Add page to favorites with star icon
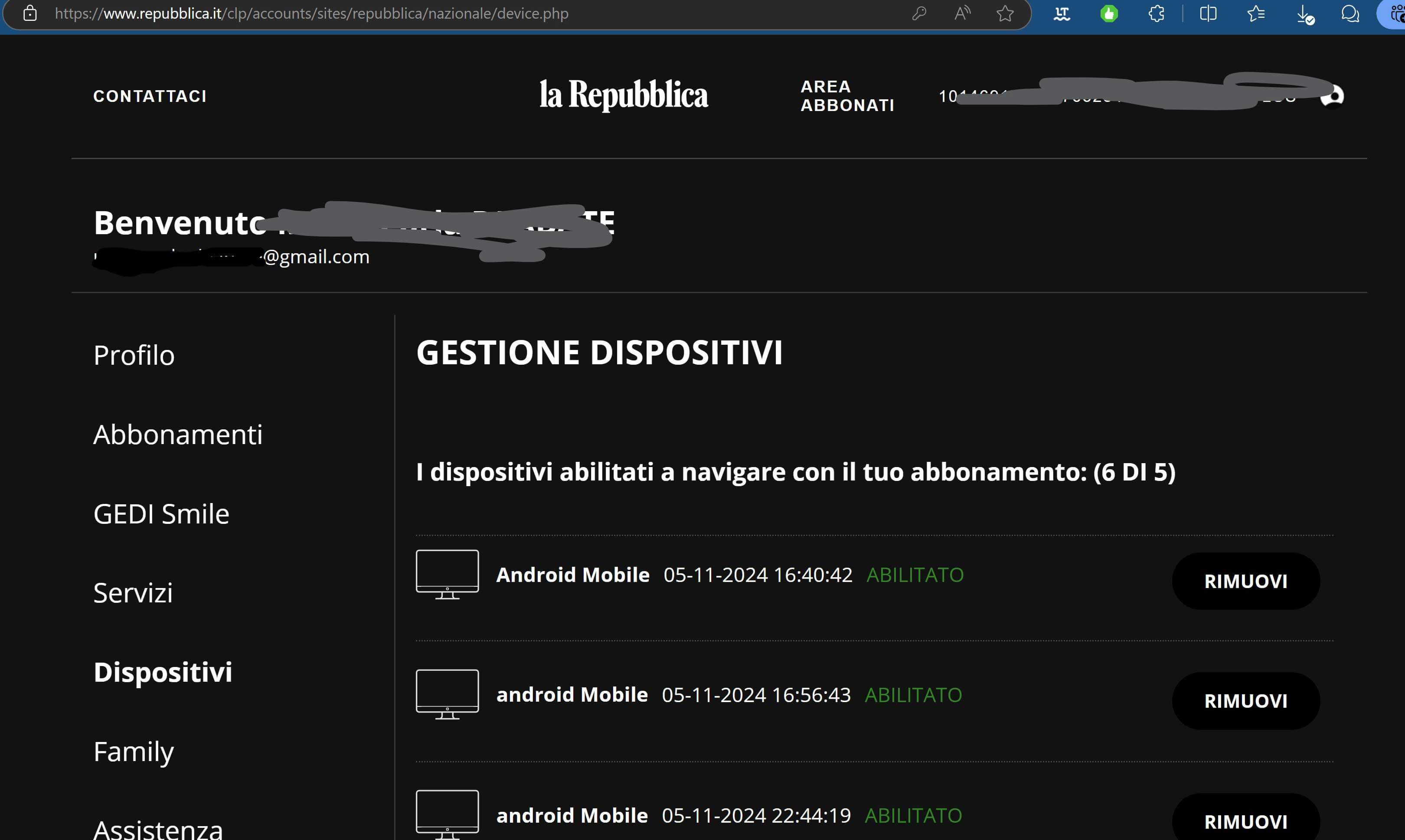Screen dimensions: 1405x840 pyautogui.click(x=1005, y=13)
